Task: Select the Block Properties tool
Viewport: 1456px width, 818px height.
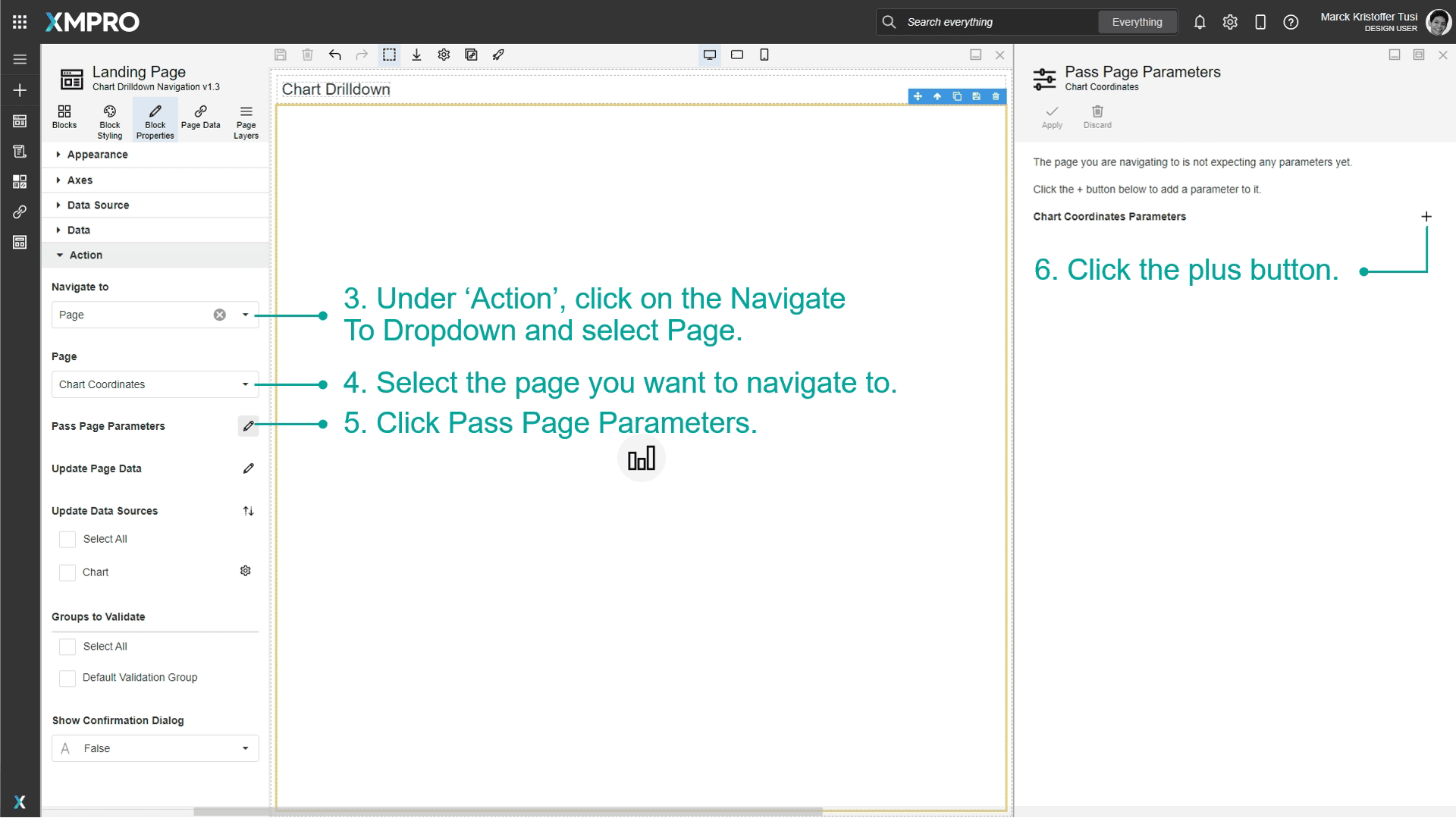Action: 155,119
